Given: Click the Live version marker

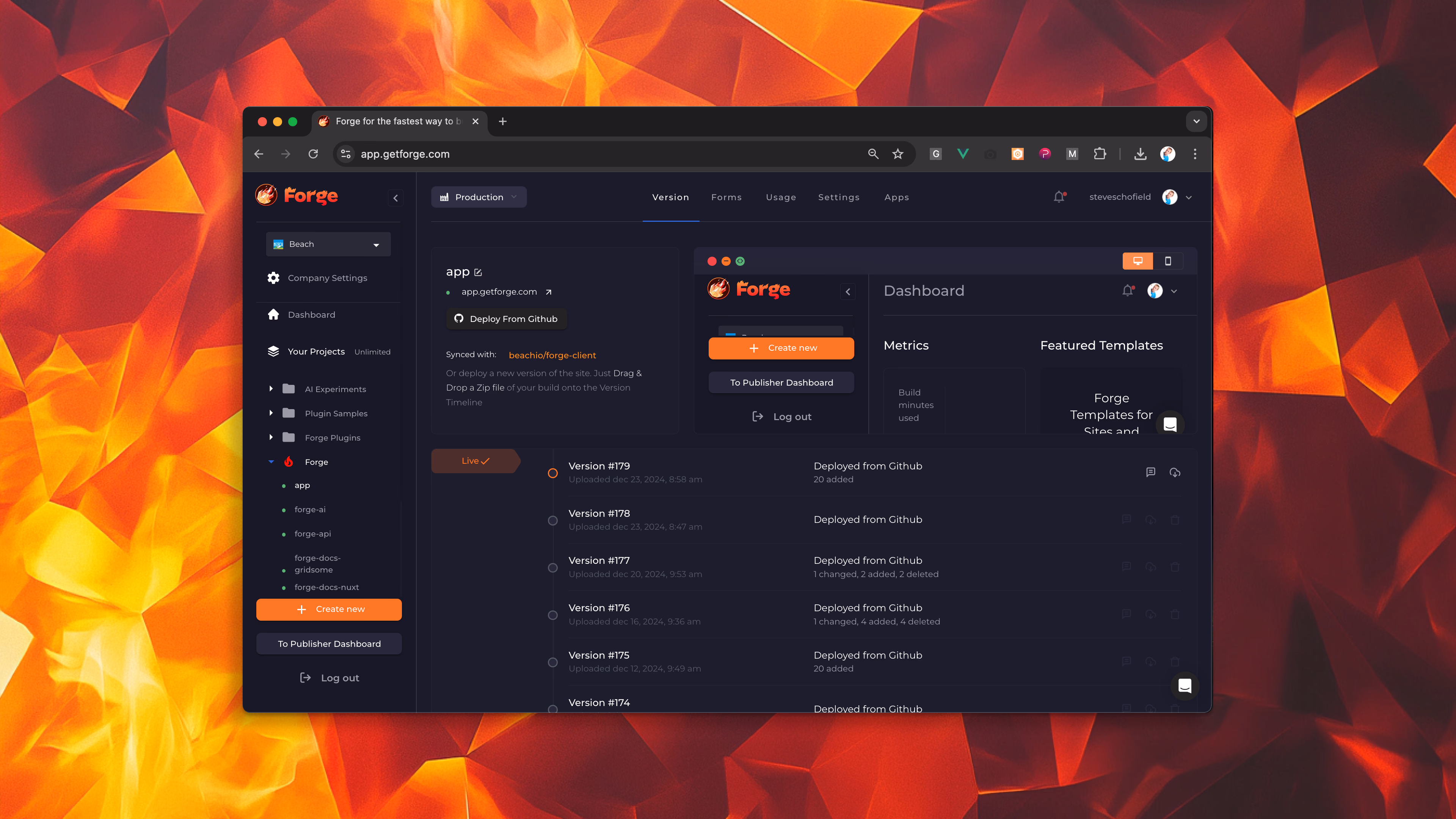Looking at the screenshot, I should [475, 461].
